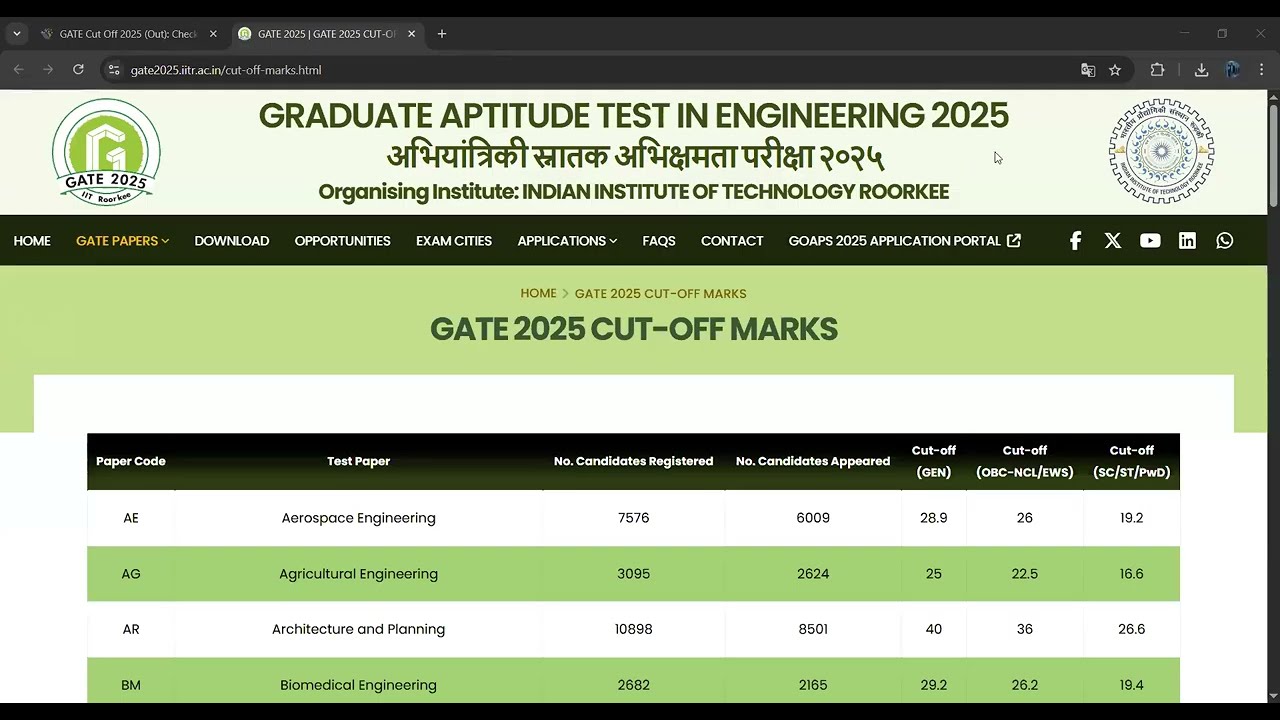Open the DOWNLOAD menu item
The height and width of the screenshot is (720, 1280).
click(232, 241)
